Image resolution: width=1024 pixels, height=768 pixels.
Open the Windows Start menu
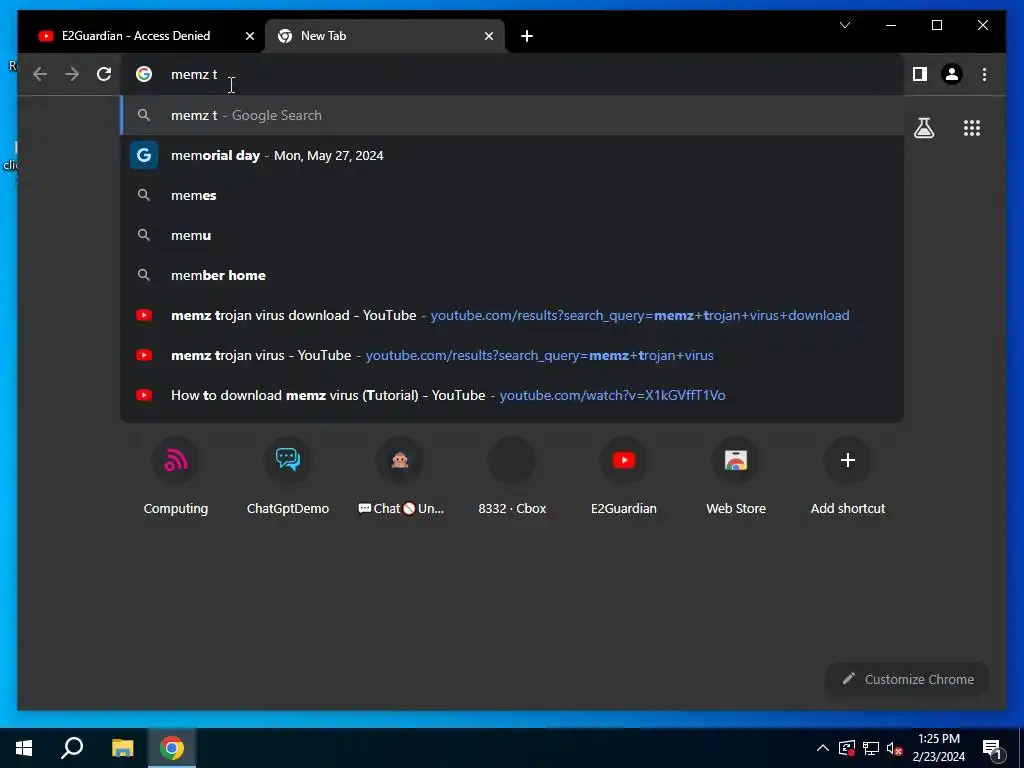(x=24, y=748)
